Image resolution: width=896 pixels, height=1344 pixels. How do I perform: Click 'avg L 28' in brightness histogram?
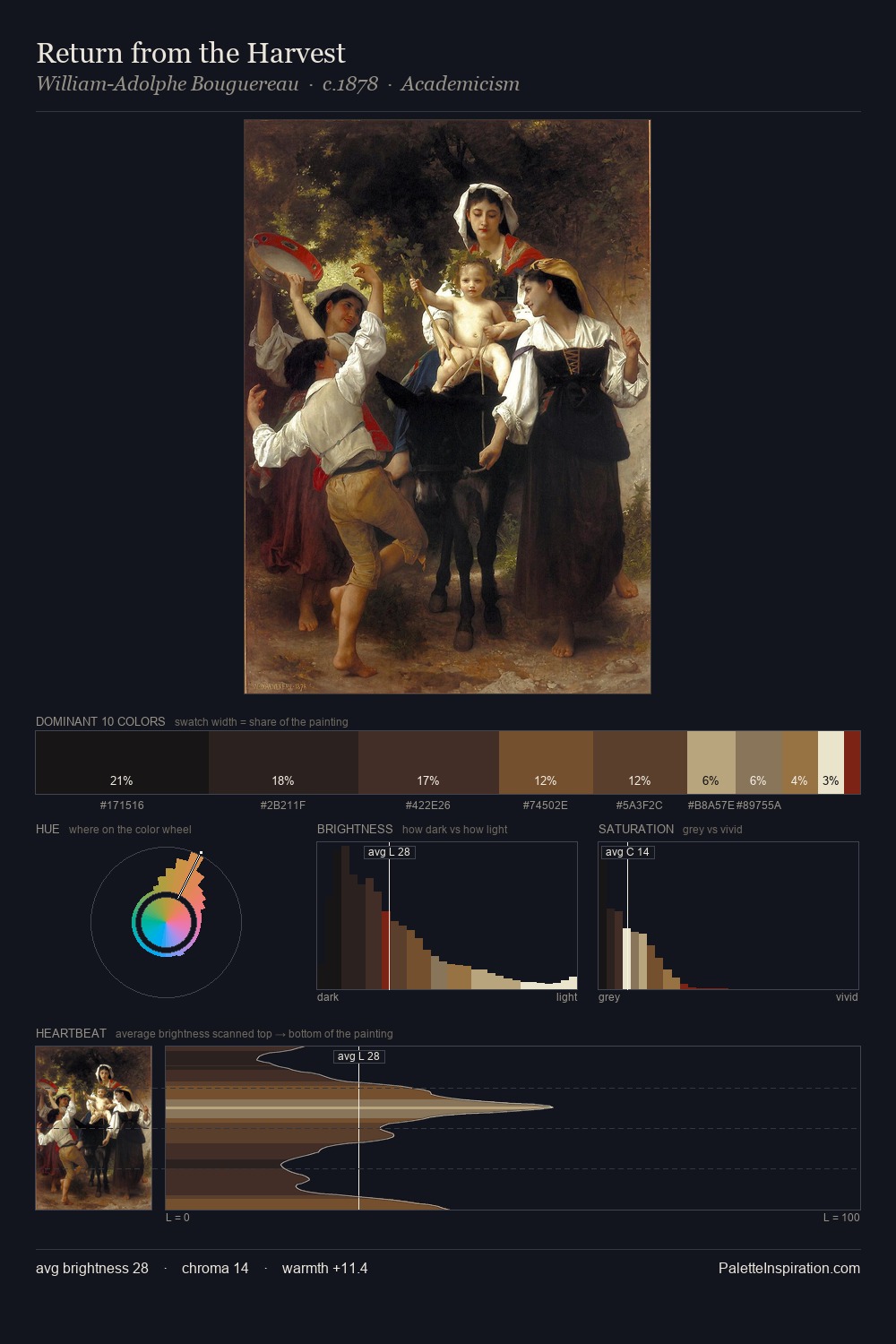(x=389, y=852)
